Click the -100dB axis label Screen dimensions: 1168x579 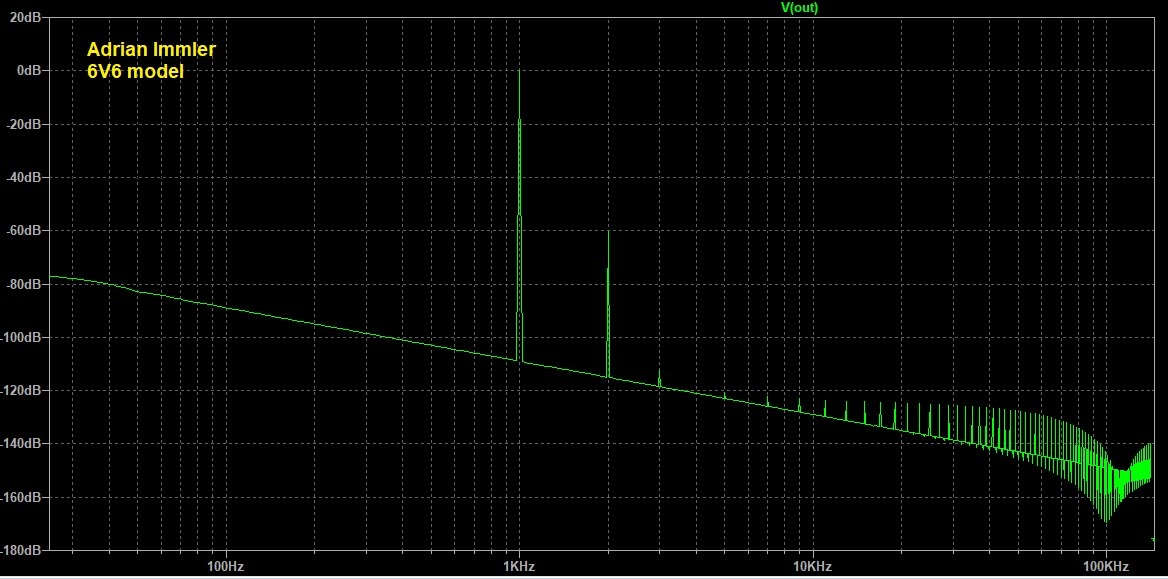[21, 338]
